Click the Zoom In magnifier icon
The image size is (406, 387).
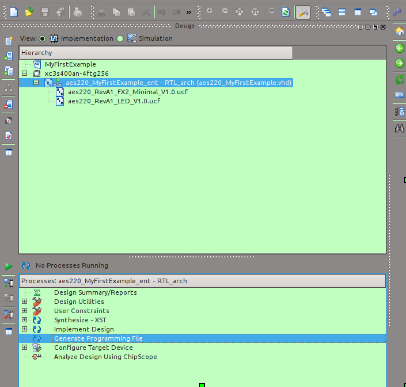[x=209, y=12]
